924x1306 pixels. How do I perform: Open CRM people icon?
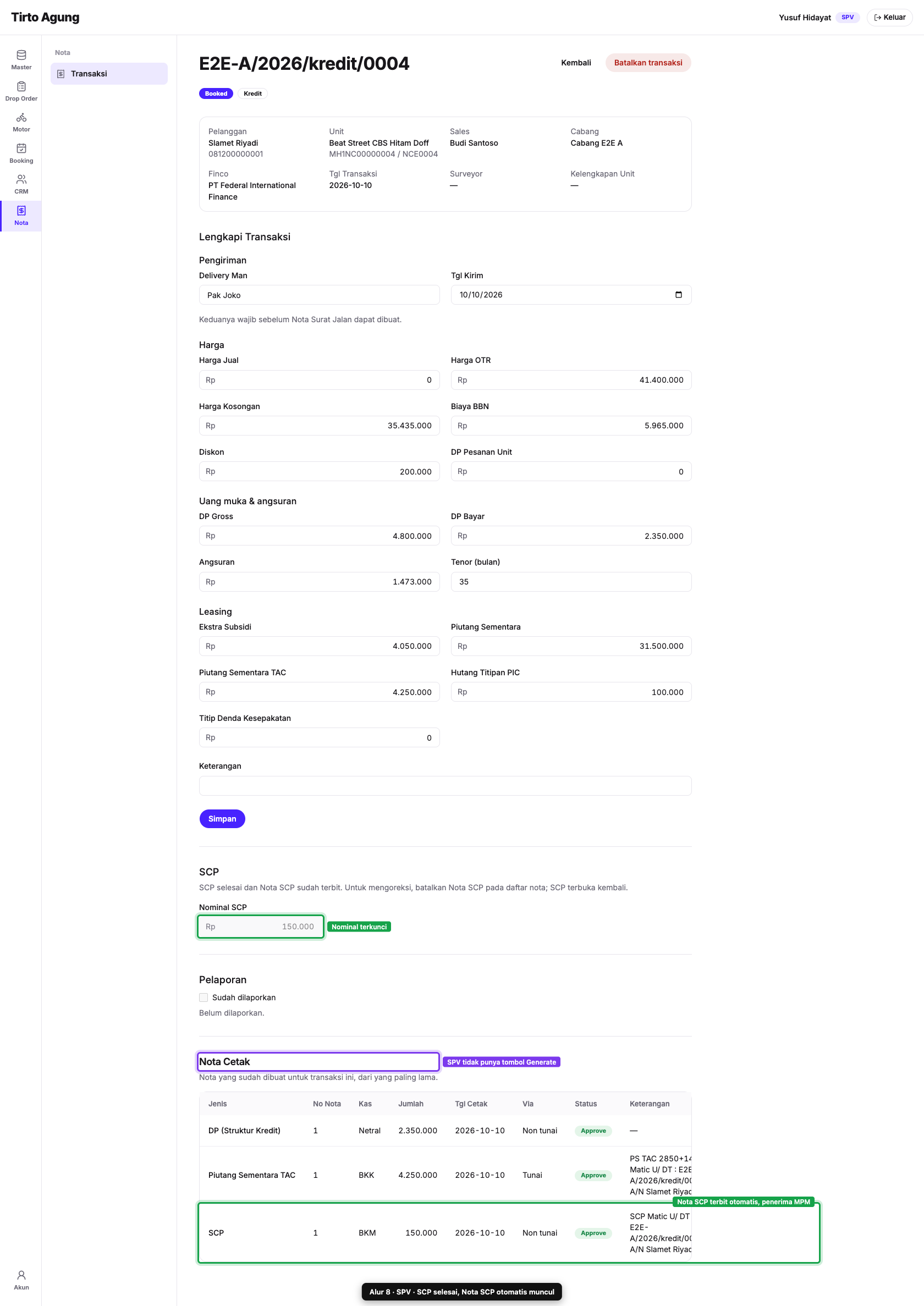point(21,179)
